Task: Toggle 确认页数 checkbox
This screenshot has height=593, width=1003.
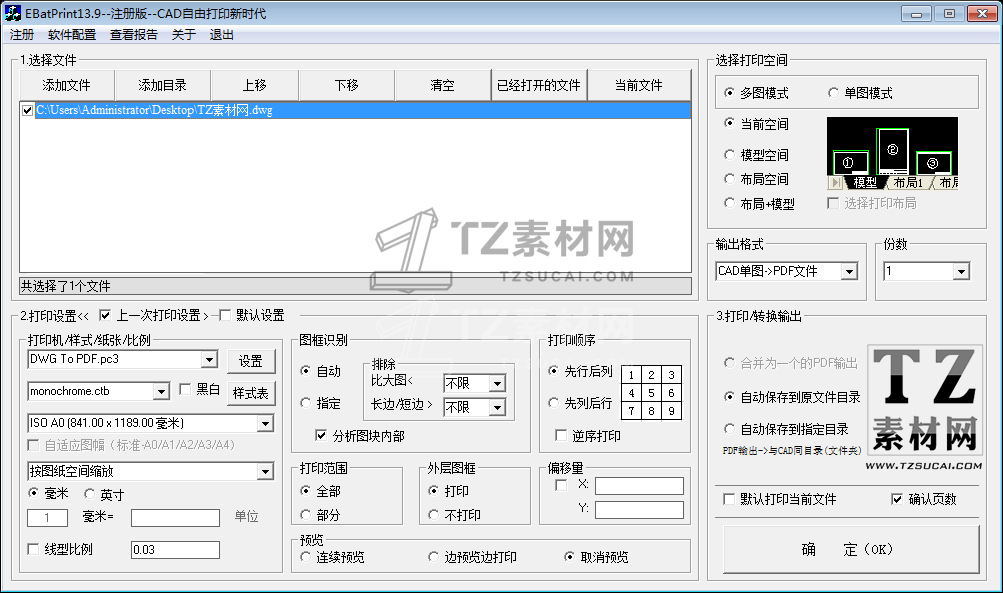Action: [x=897, y=498]
